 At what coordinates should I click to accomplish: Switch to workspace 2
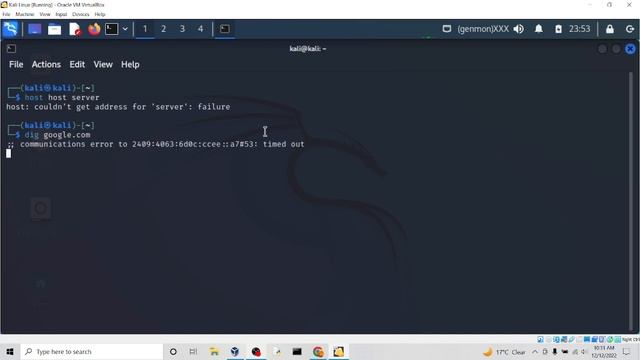tap(163, 29)
